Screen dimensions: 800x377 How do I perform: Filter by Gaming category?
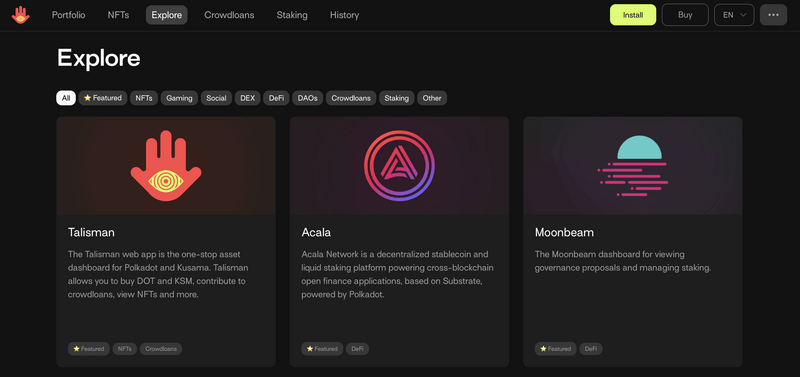179,98
